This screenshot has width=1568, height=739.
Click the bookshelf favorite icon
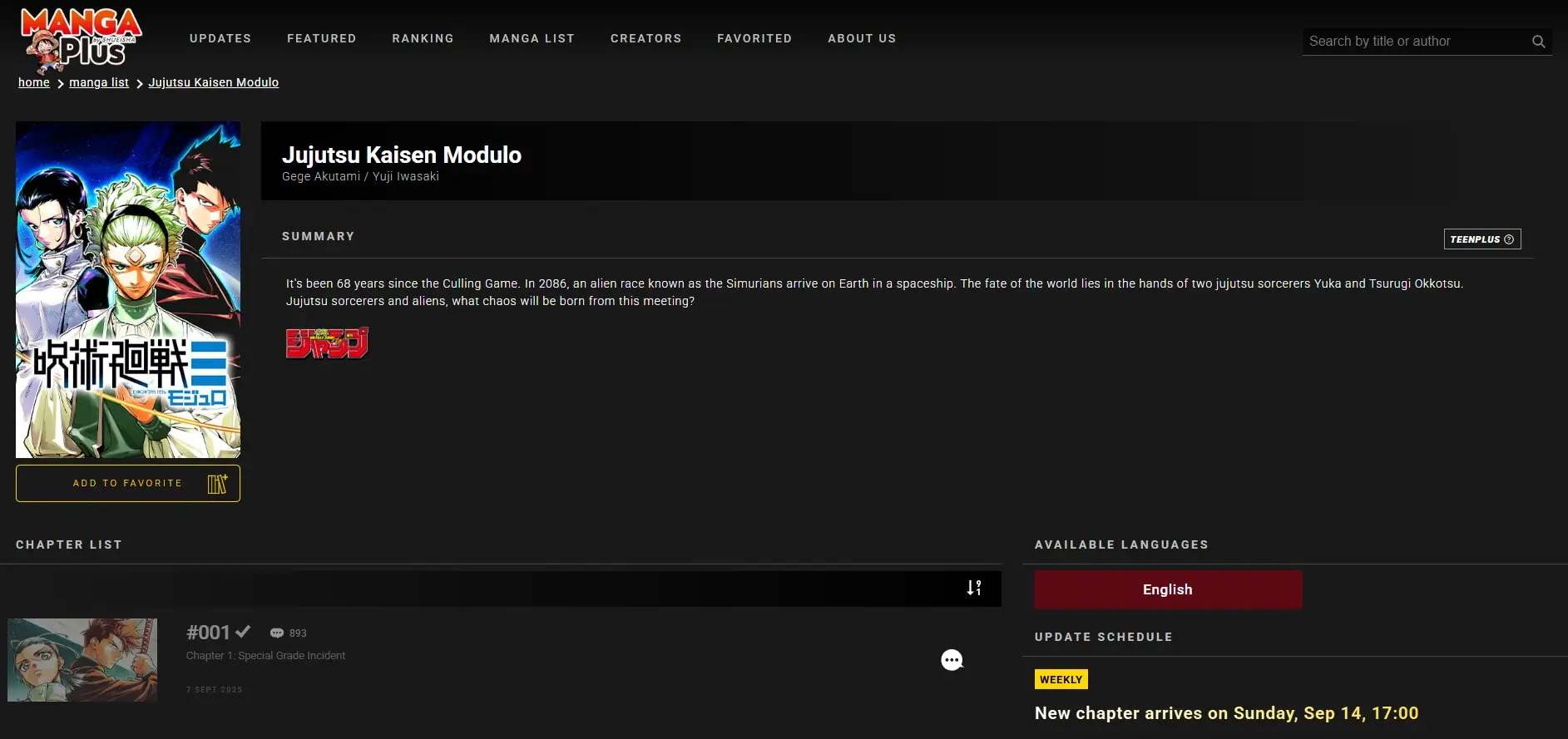(x=217, y=484)
